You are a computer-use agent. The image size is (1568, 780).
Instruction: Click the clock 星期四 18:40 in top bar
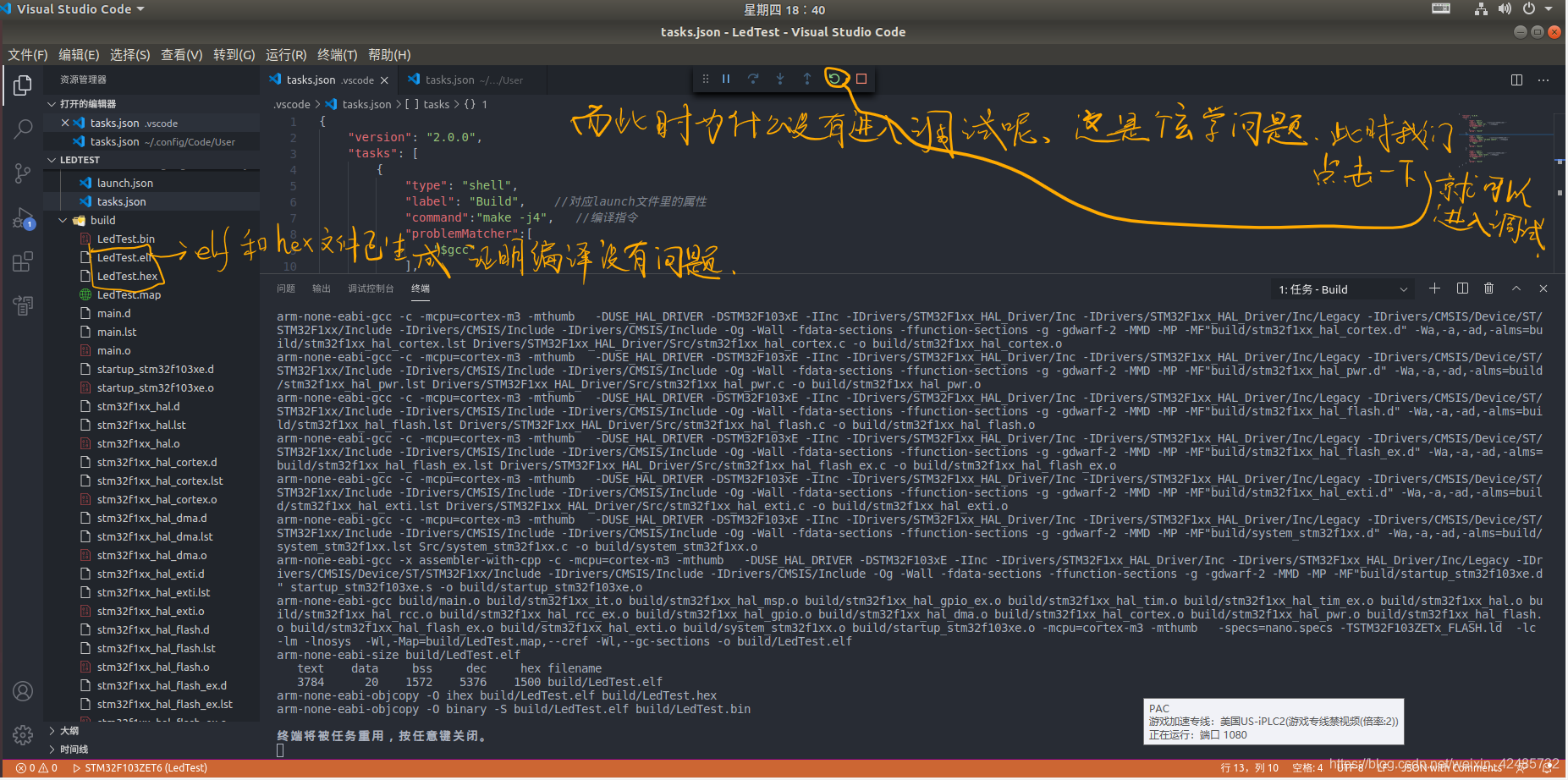[784, 9]
